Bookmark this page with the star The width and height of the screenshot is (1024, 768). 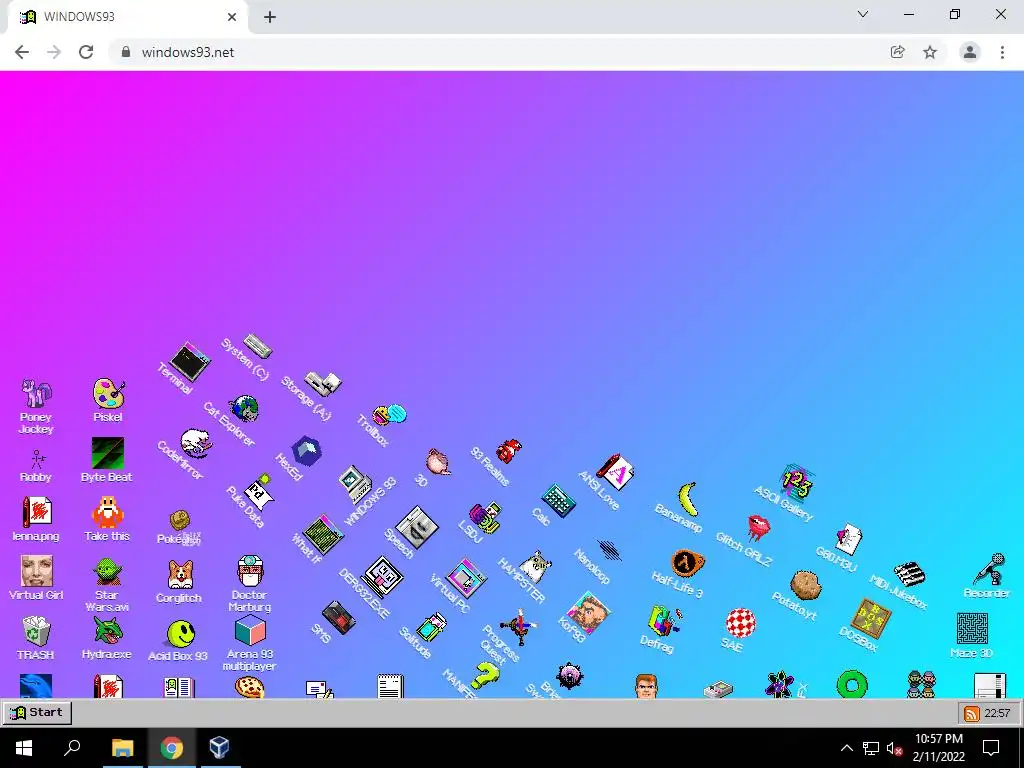(930, 52)
